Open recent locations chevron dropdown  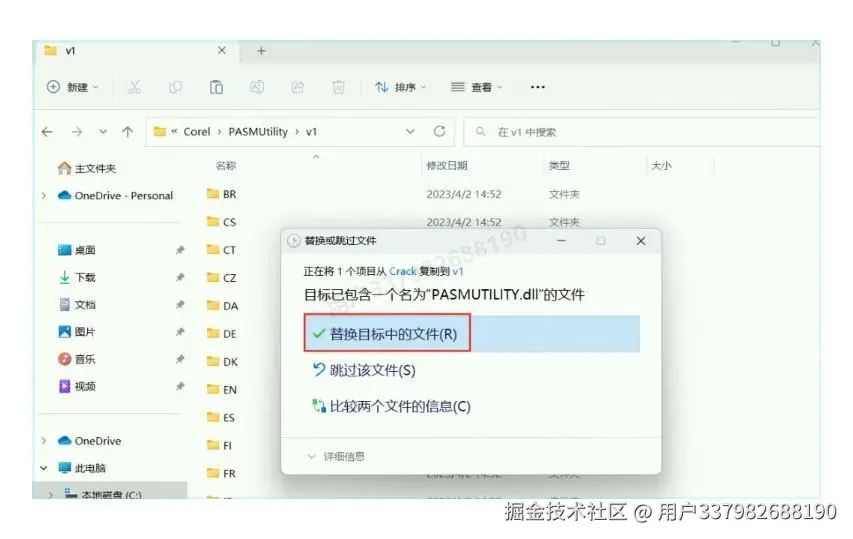(x=103, y=132)
